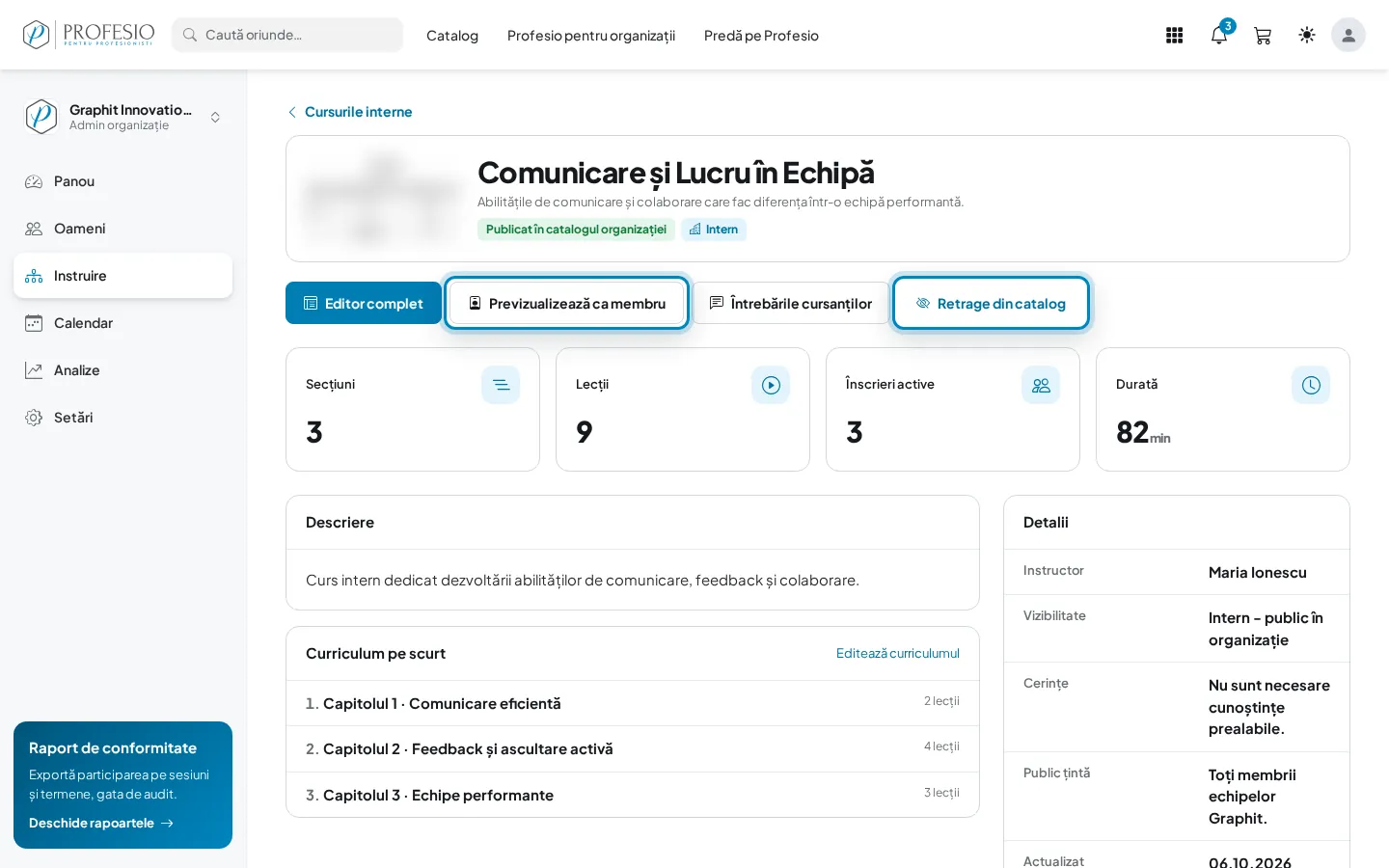Screen dimensions: 1389x868
Task: Open Setări in sidebar
Action: (123, 418)
